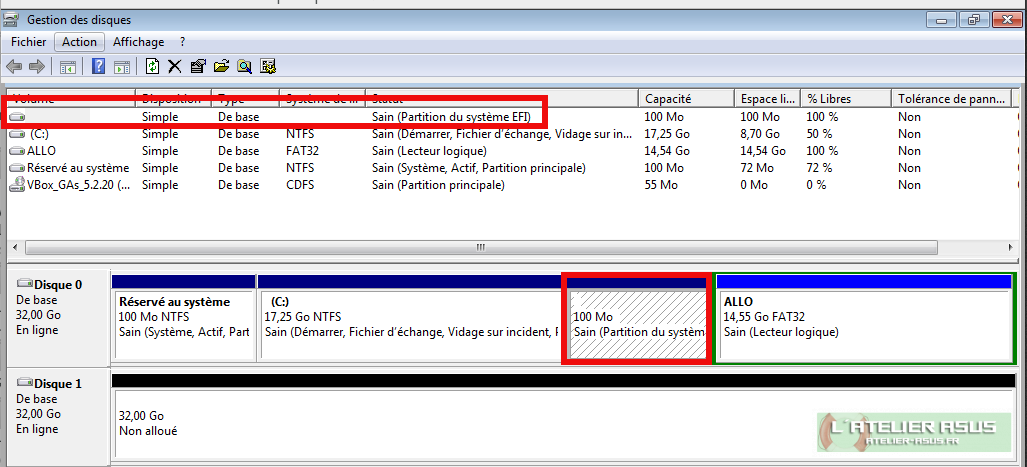Image resolution: width=1027 pixels, height=467 pixels.
Task: Click the Refresh toolbar icon
Action: (x=152, y=67)
